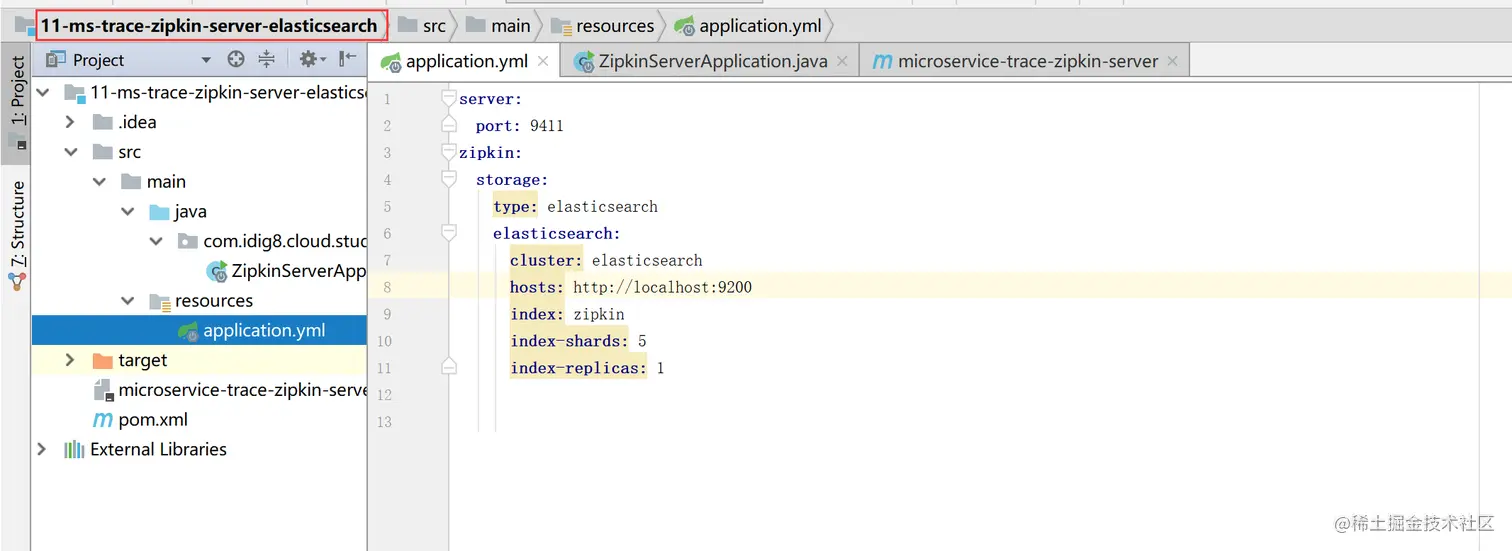Click the application.yml breadcrumb in the navigation bar
The image size is (1512, 551).
click(748, 25)
